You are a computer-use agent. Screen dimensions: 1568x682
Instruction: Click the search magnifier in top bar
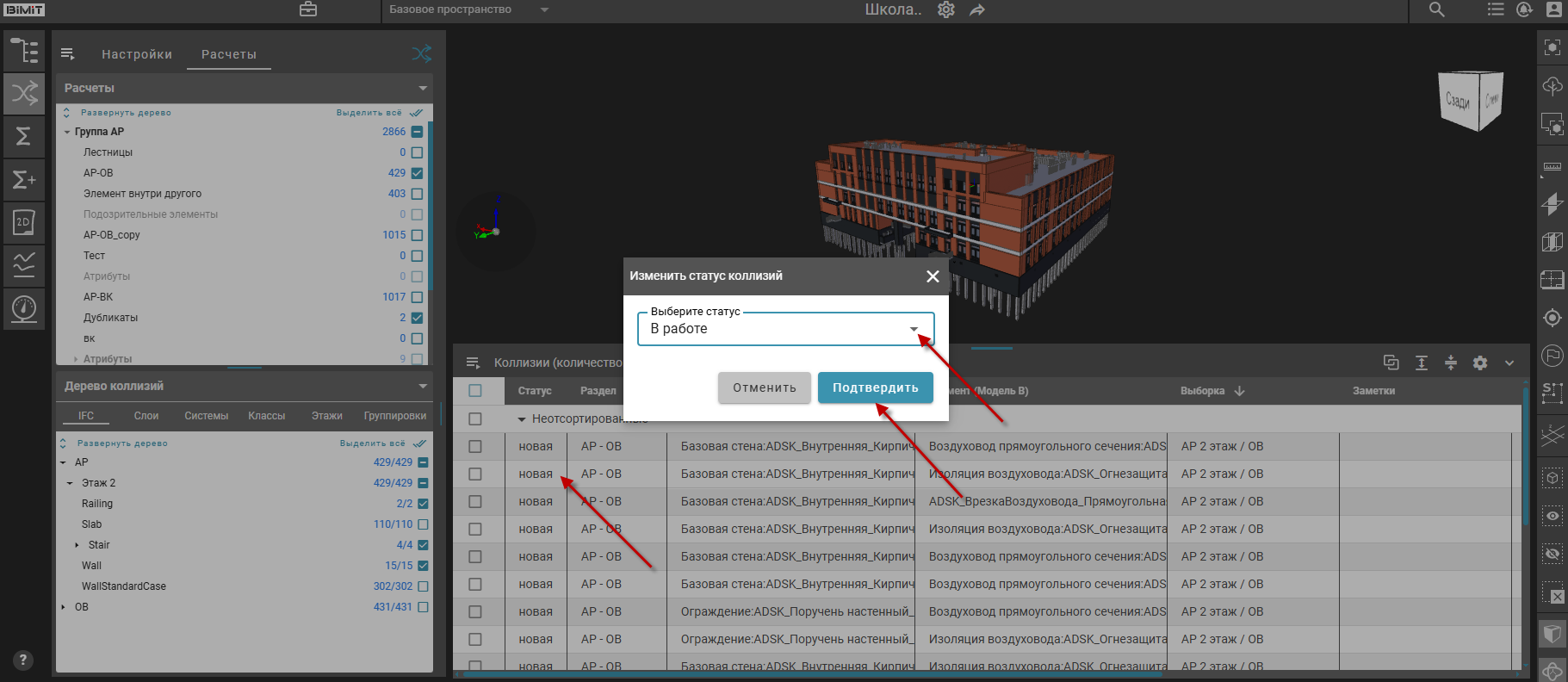(1436, 9)
